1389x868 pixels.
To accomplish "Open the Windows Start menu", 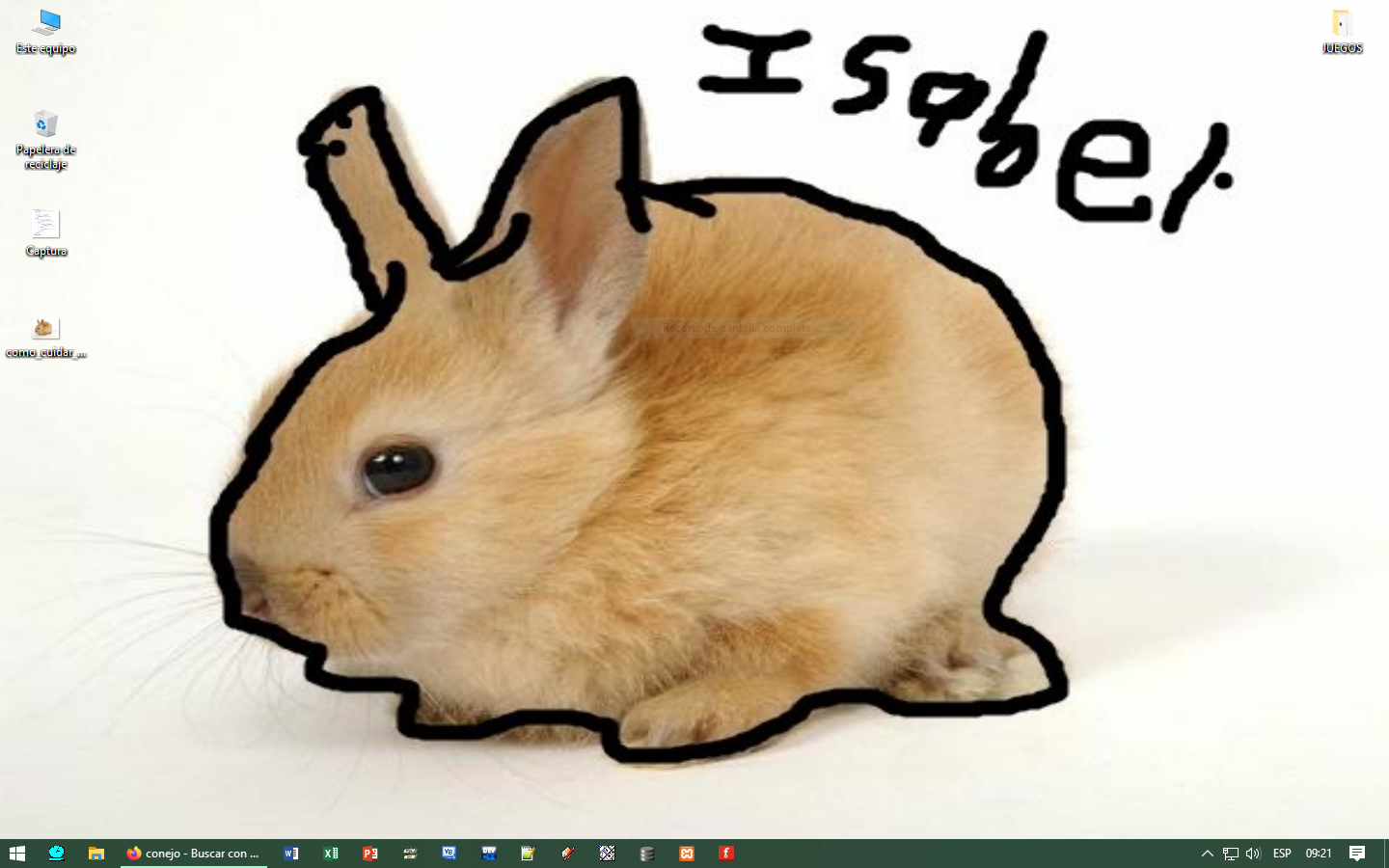I will tap(17, 854).
